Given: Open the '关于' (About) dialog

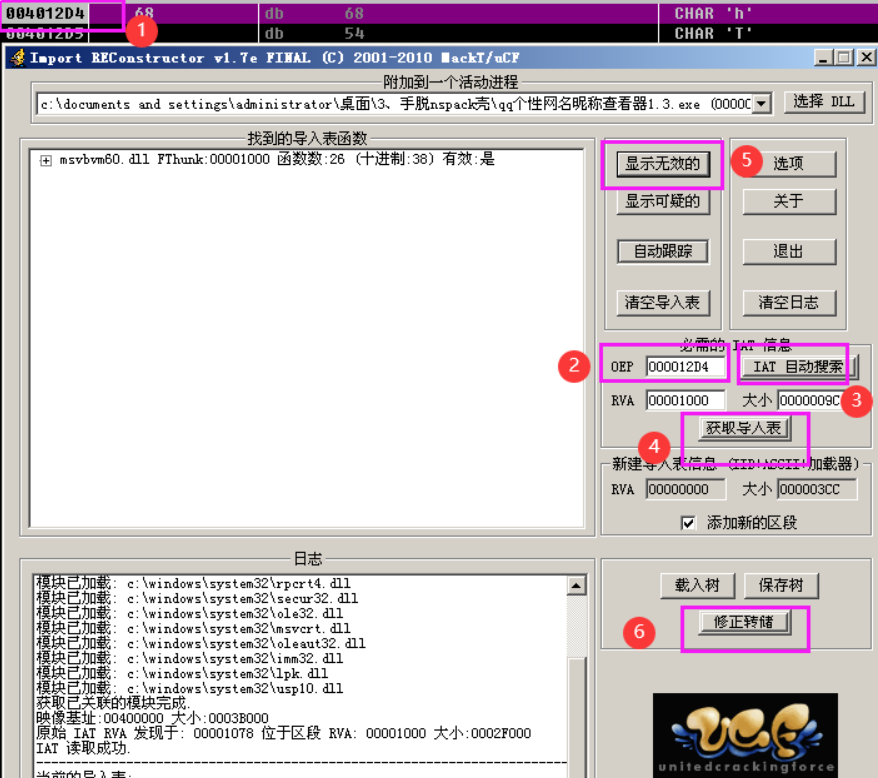Looking at the screenshot, I should [x=789, y=202].
